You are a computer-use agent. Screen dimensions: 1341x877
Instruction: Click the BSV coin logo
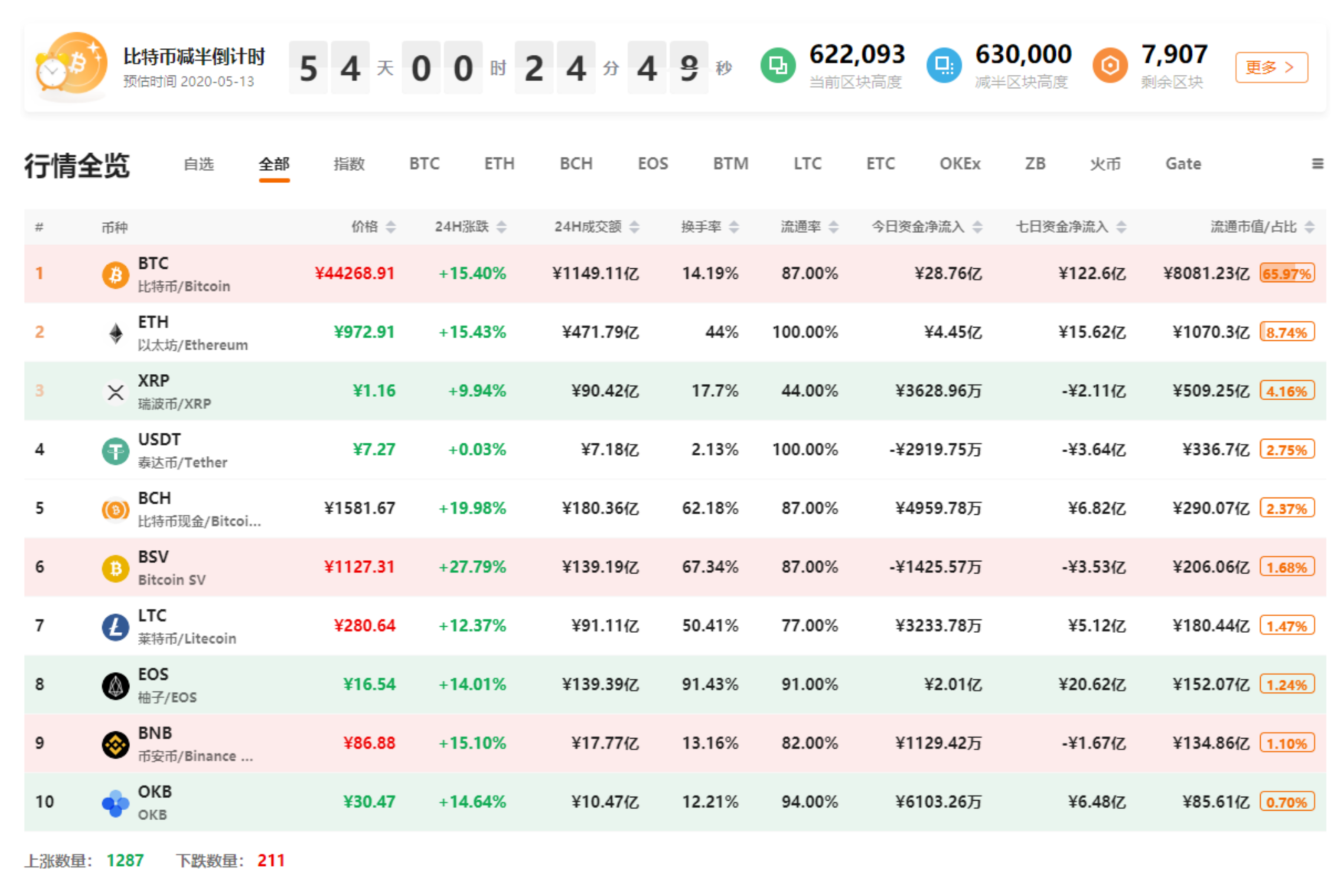point(116,568)
